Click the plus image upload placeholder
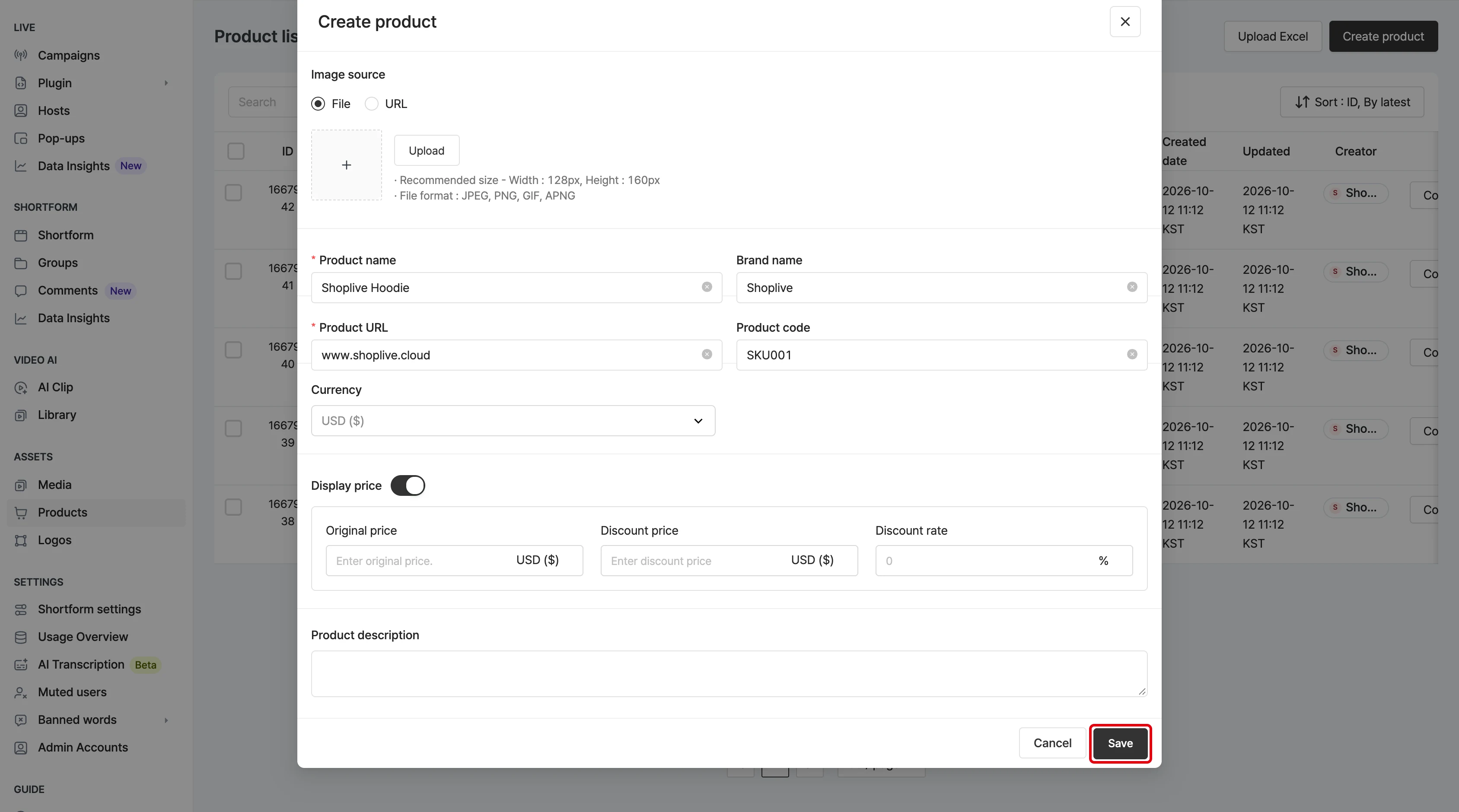 347,165
